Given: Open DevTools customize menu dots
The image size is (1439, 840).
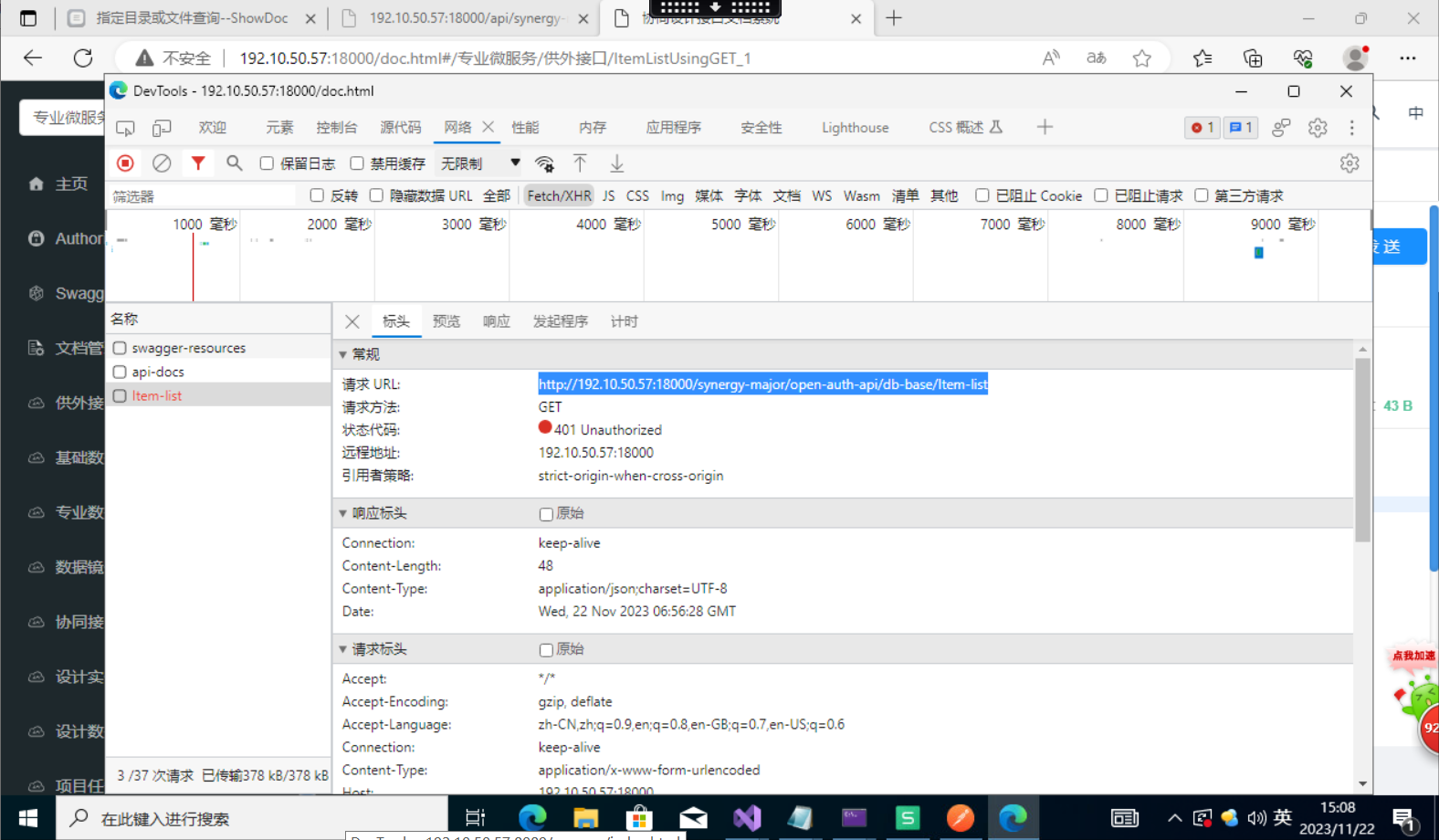Looking at the screenshot, I should [1352, 128].
